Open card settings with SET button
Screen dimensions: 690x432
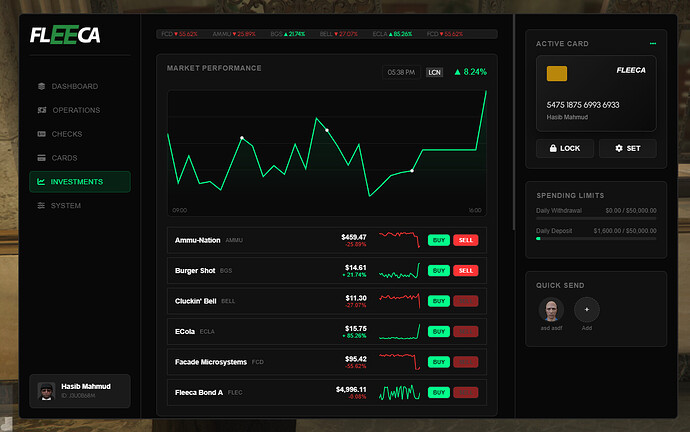click(x=627, y=148)
